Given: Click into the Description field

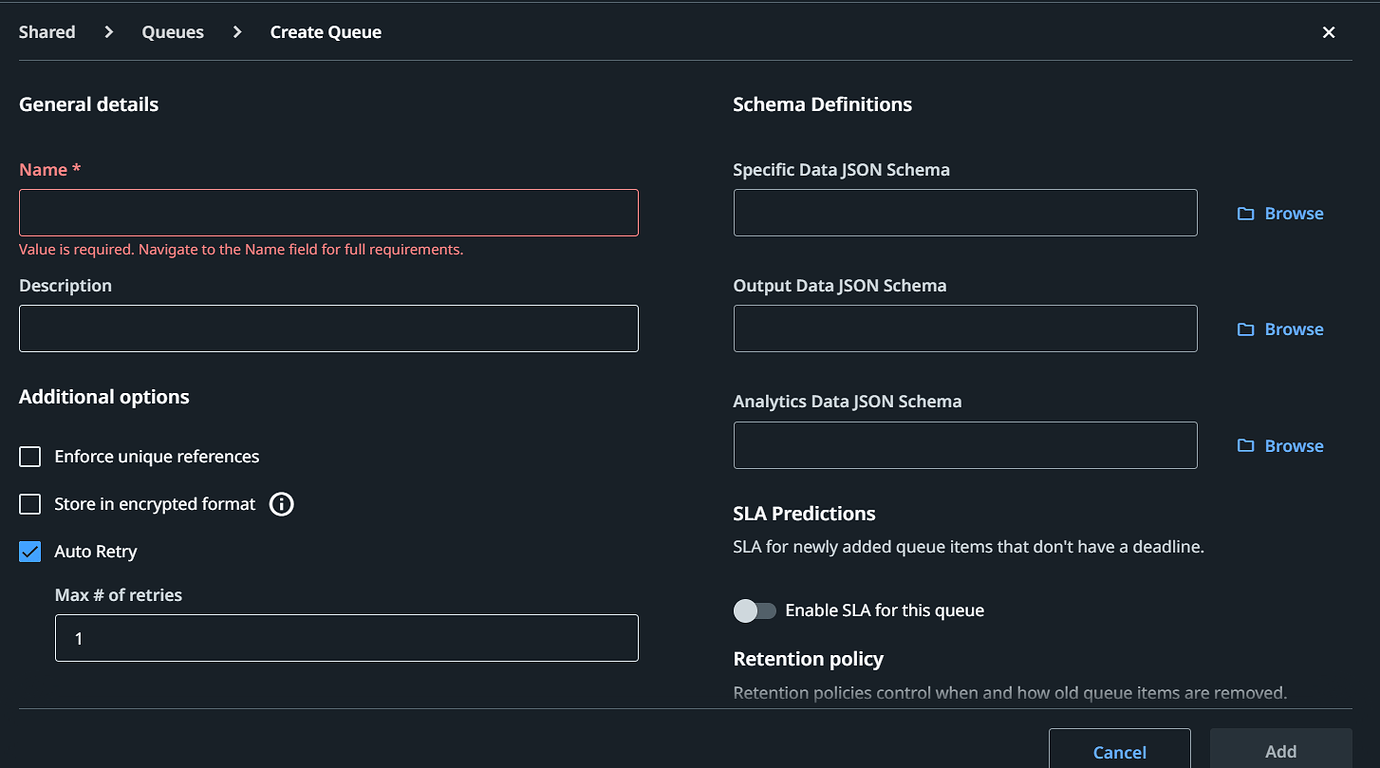Looking at the screenshot, I should point(328,329).
